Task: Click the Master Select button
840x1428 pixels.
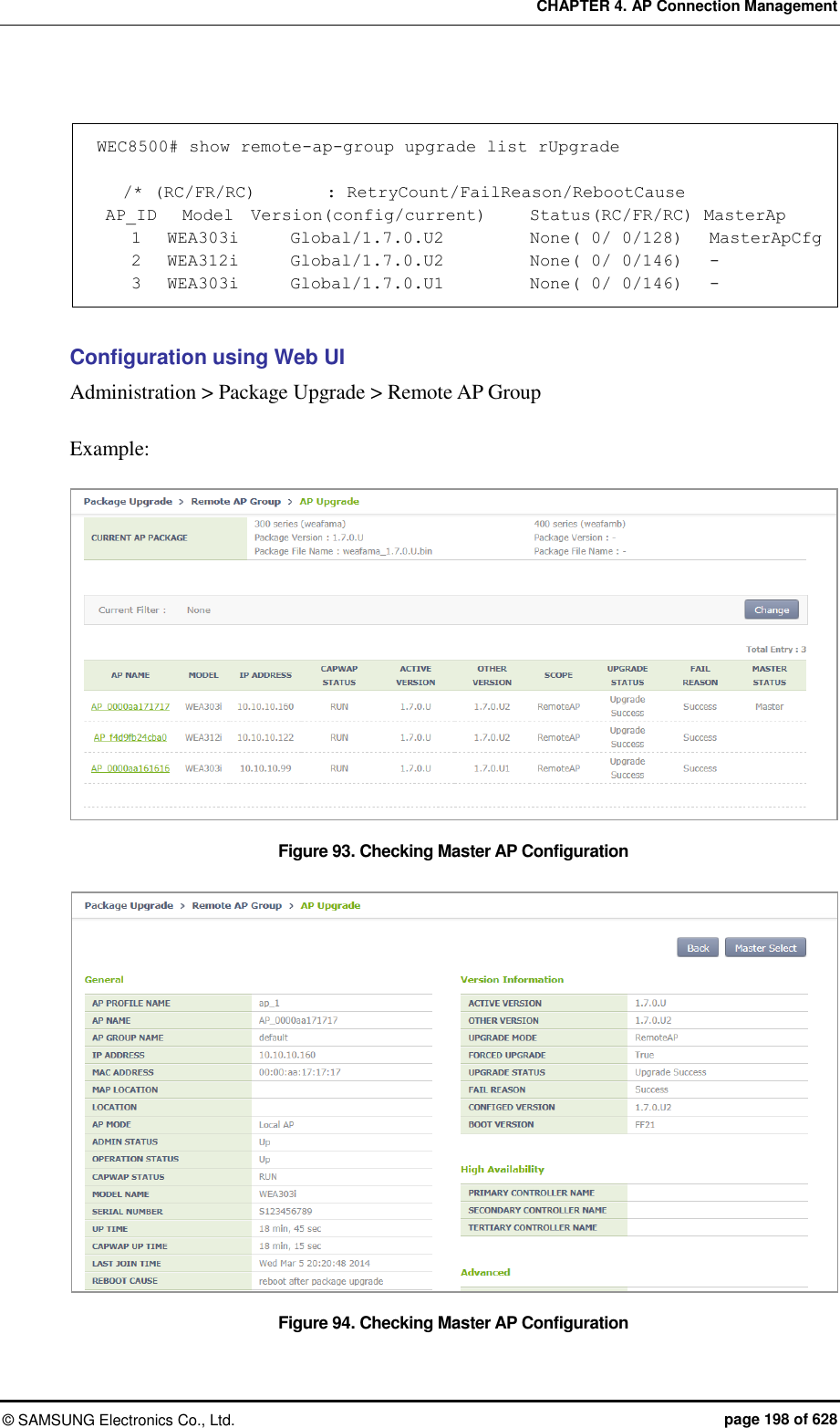Action: (x=765, y=947)
